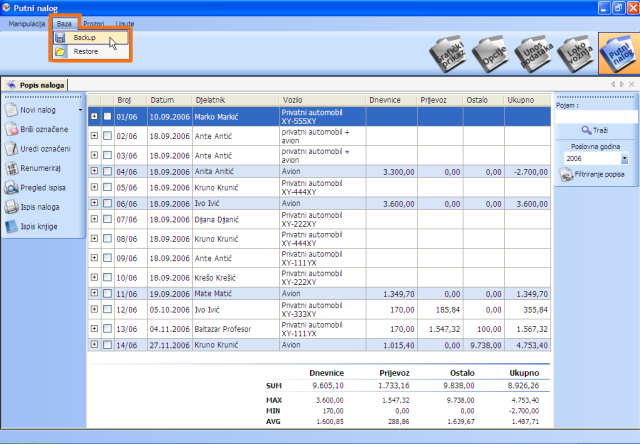The height and width of the screenshot is (444, 640).
Task: Open the Upute menu
Action: pos(125,24)
